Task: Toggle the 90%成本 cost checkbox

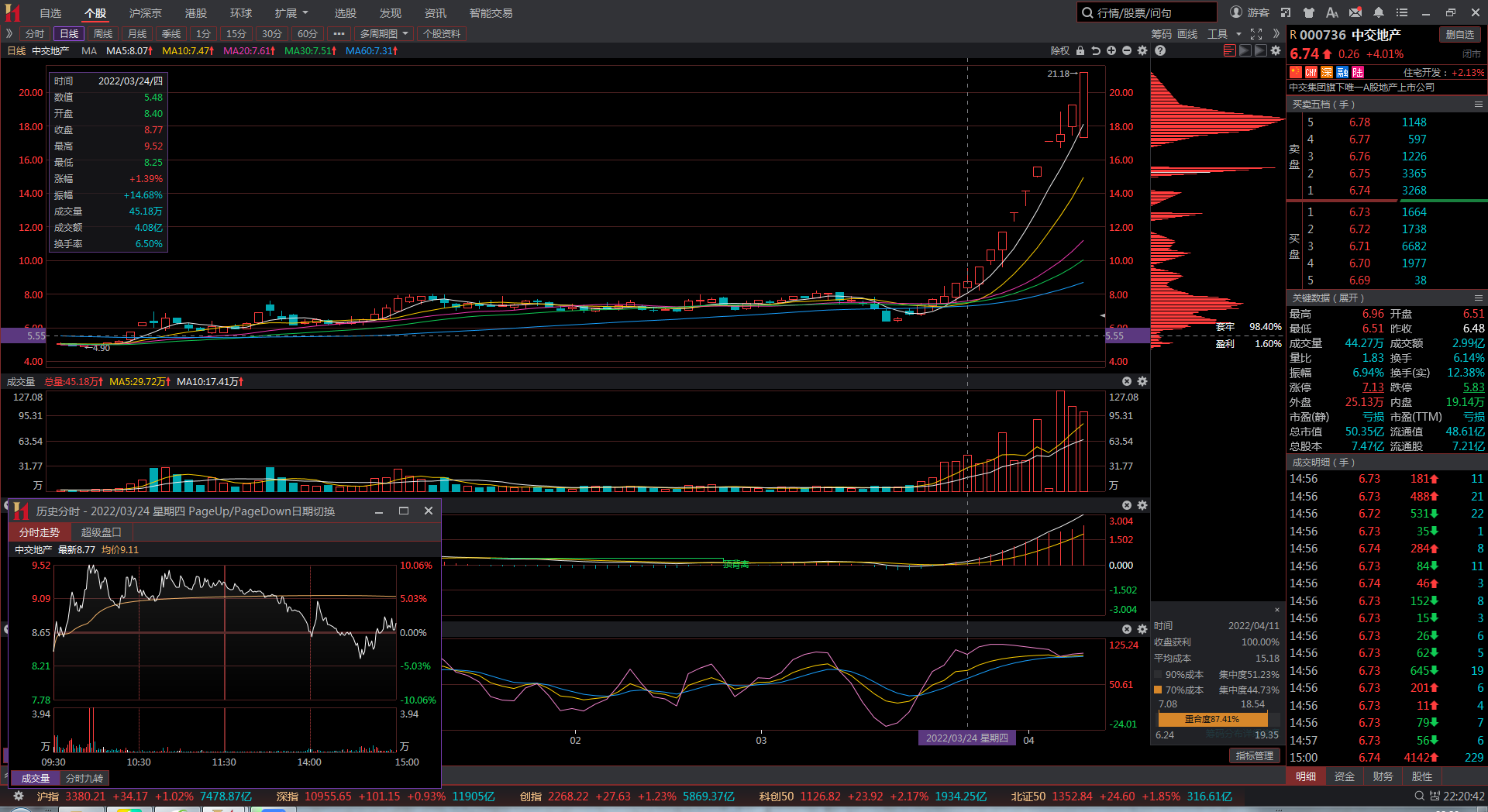Action: tap(1158, 674)
